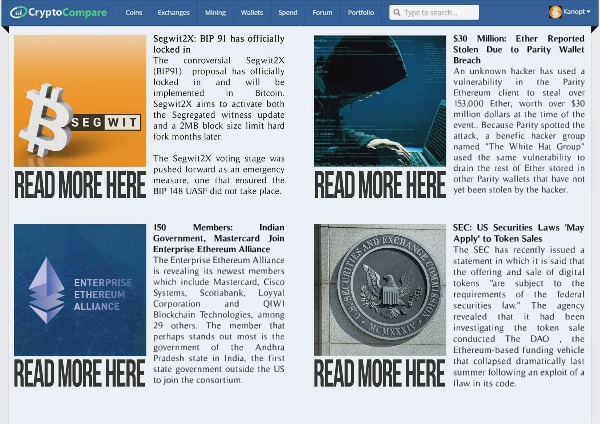Viewport: 600px width, 424px height.
Task: Click Read More Here under Segwit image
Action: pos(80,185)
